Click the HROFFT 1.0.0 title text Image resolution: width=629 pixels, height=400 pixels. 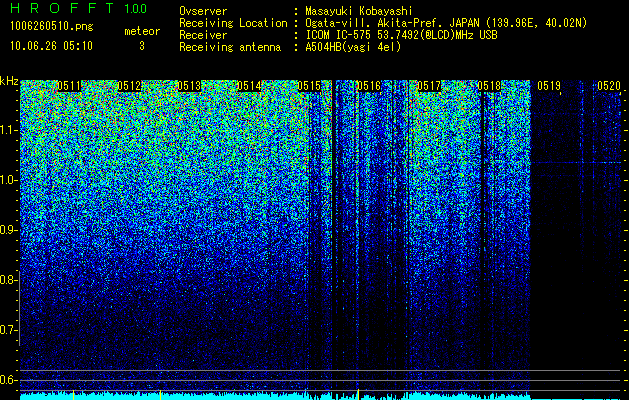pos(79,8)
